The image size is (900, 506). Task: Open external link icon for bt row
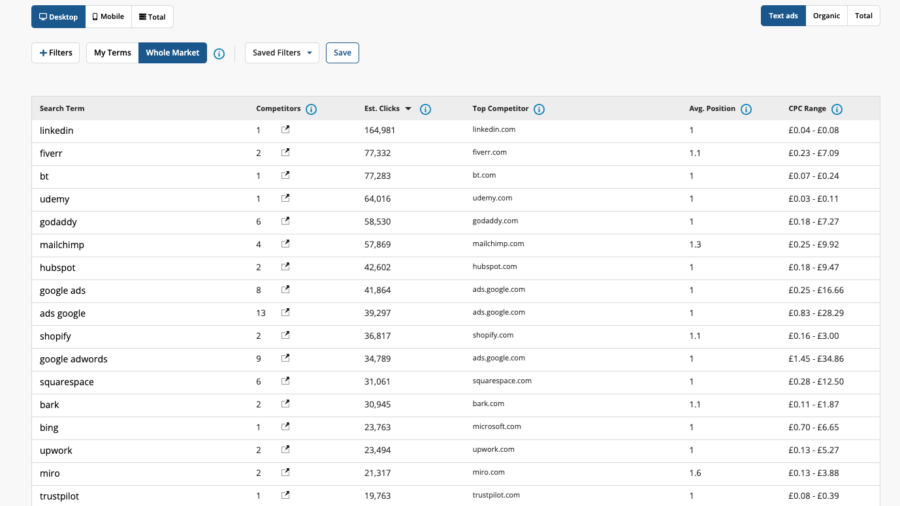click(x=285, y=176)
